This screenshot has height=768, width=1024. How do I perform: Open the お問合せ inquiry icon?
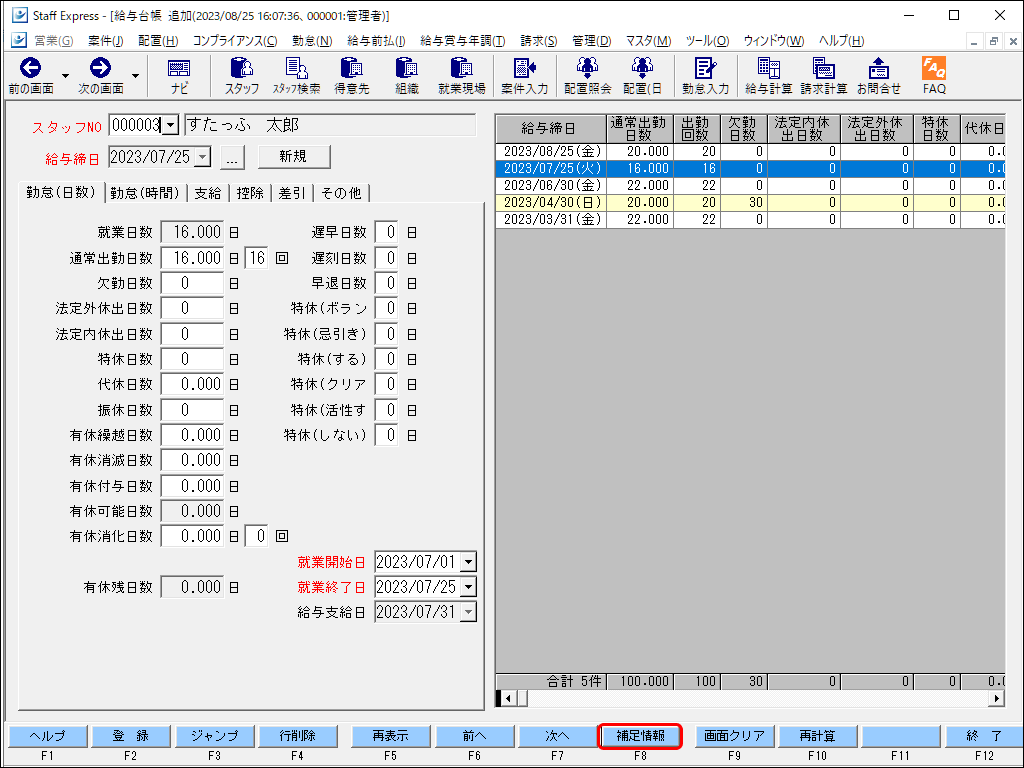point(878,68)
